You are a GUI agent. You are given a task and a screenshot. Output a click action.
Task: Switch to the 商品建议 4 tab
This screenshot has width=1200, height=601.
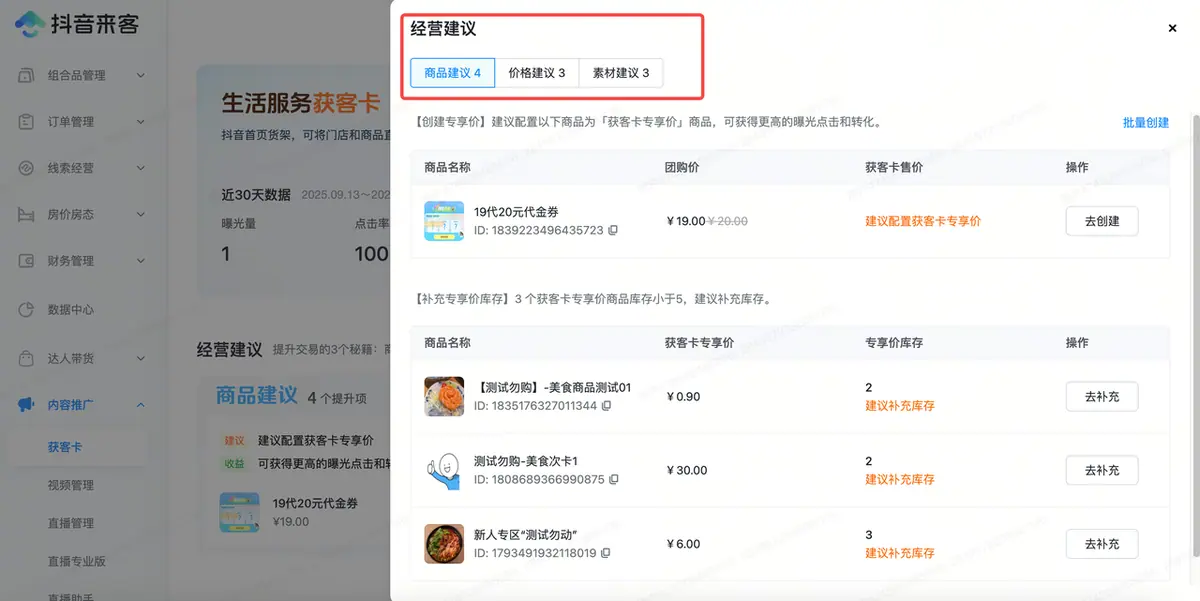(x=452, y=73)
